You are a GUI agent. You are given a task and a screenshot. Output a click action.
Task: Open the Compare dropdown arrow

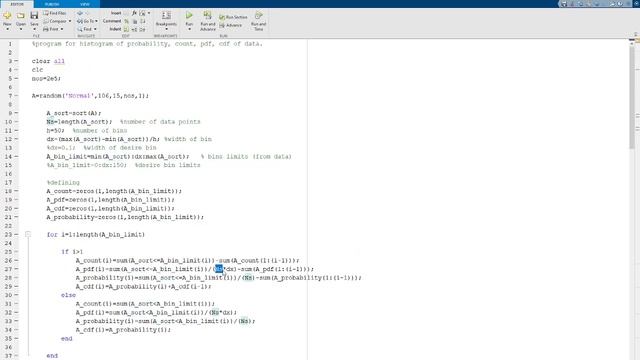70,21
